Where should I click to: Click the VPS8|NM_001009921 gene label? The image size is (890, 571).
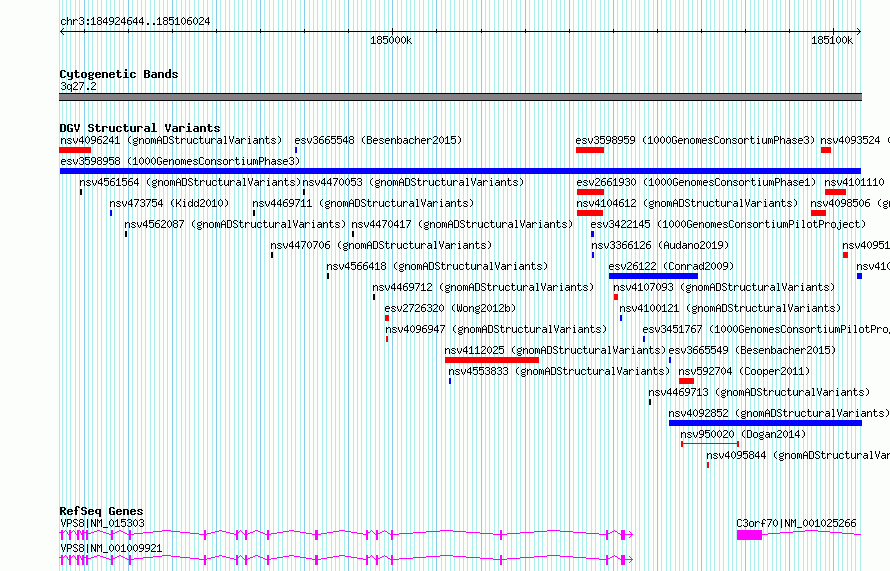[x=111, y=548]
